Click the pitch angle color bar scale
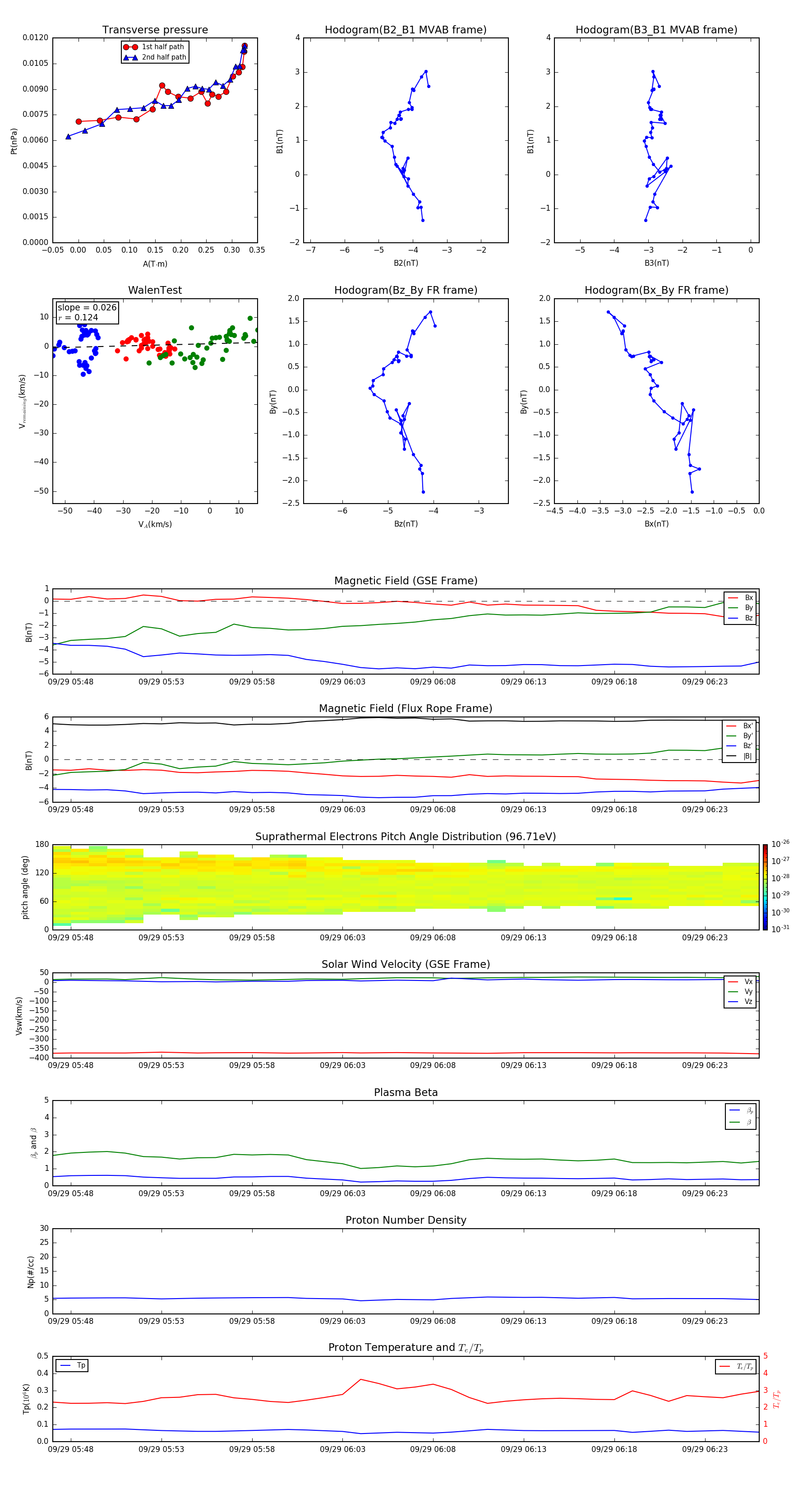This screenshot has width=812, height=1489. (x=765, y=887)
